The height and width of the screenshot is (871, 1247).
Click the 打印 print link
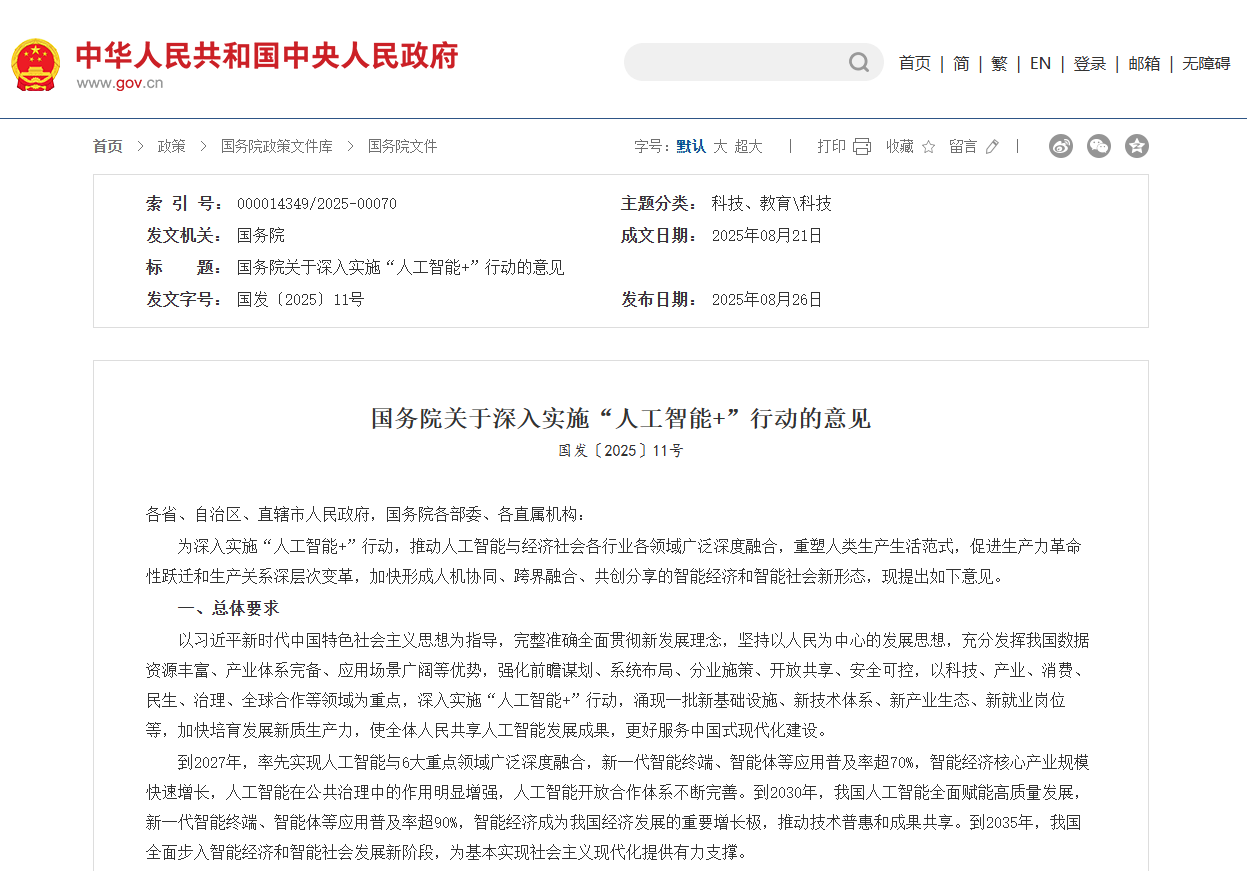[831, 146]
